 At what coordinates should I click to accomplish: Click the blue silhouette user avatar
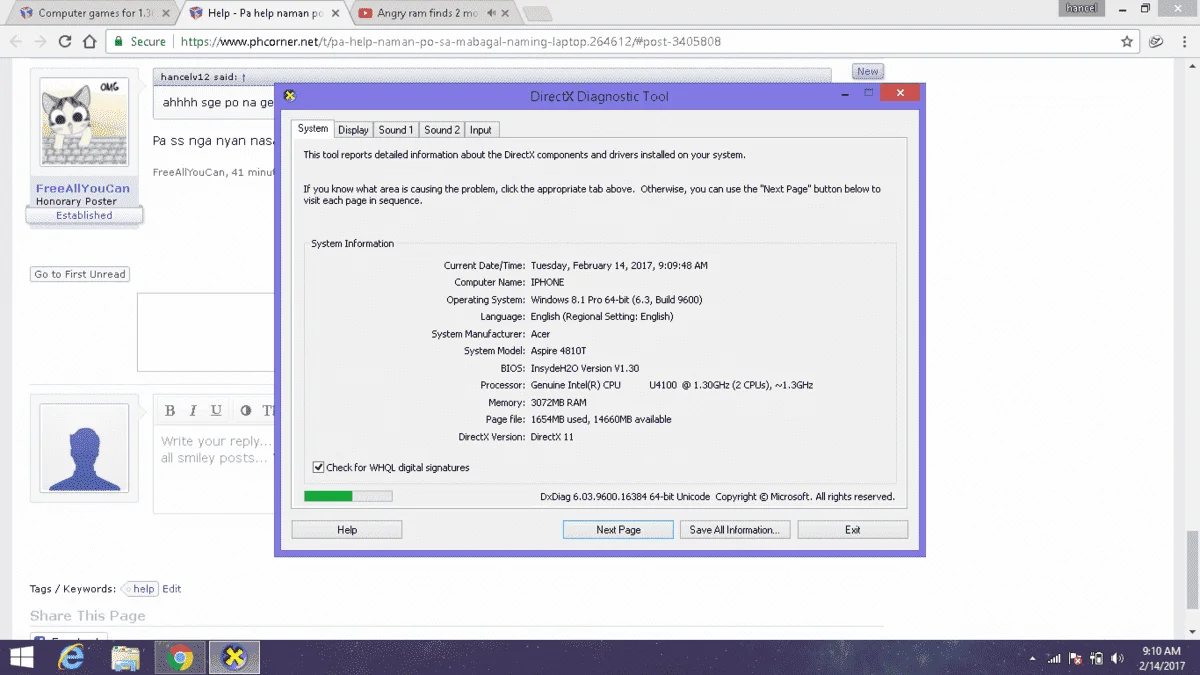(84, 447)
